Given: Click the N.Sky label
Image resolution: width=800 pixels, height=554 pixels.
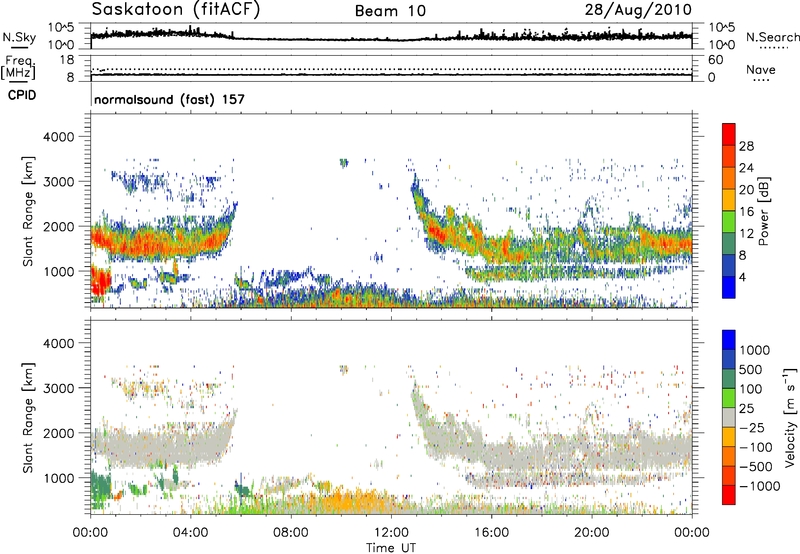Looking at the screenshot, I should coord(19,37).
